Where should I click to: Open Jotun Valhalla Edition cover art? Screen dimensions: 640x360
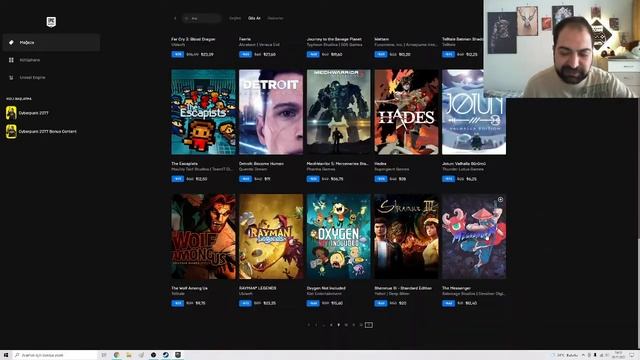(474, 112)
